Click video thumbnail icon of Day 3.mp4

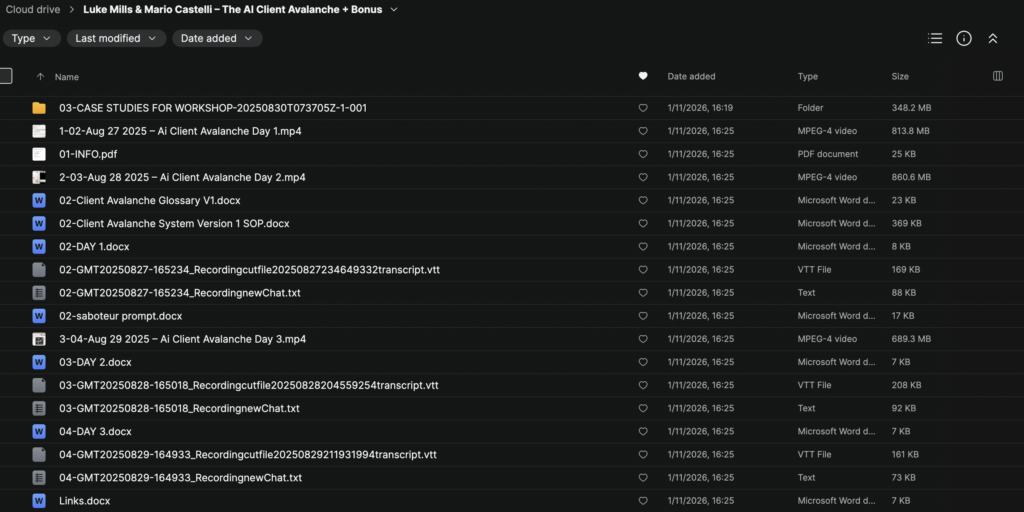[39, 339]
